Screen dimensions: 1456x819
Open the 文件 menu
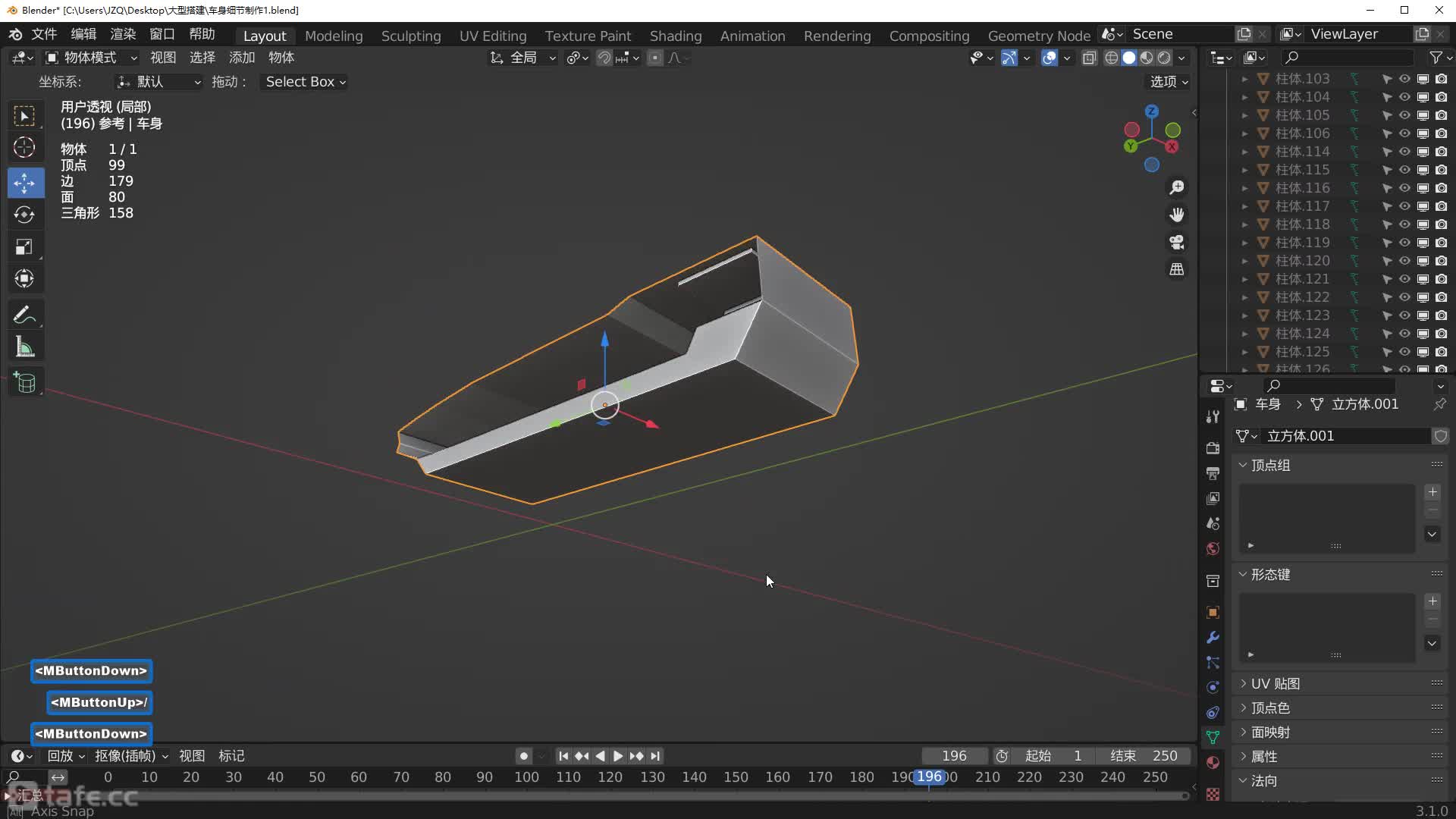pos(44,35)
